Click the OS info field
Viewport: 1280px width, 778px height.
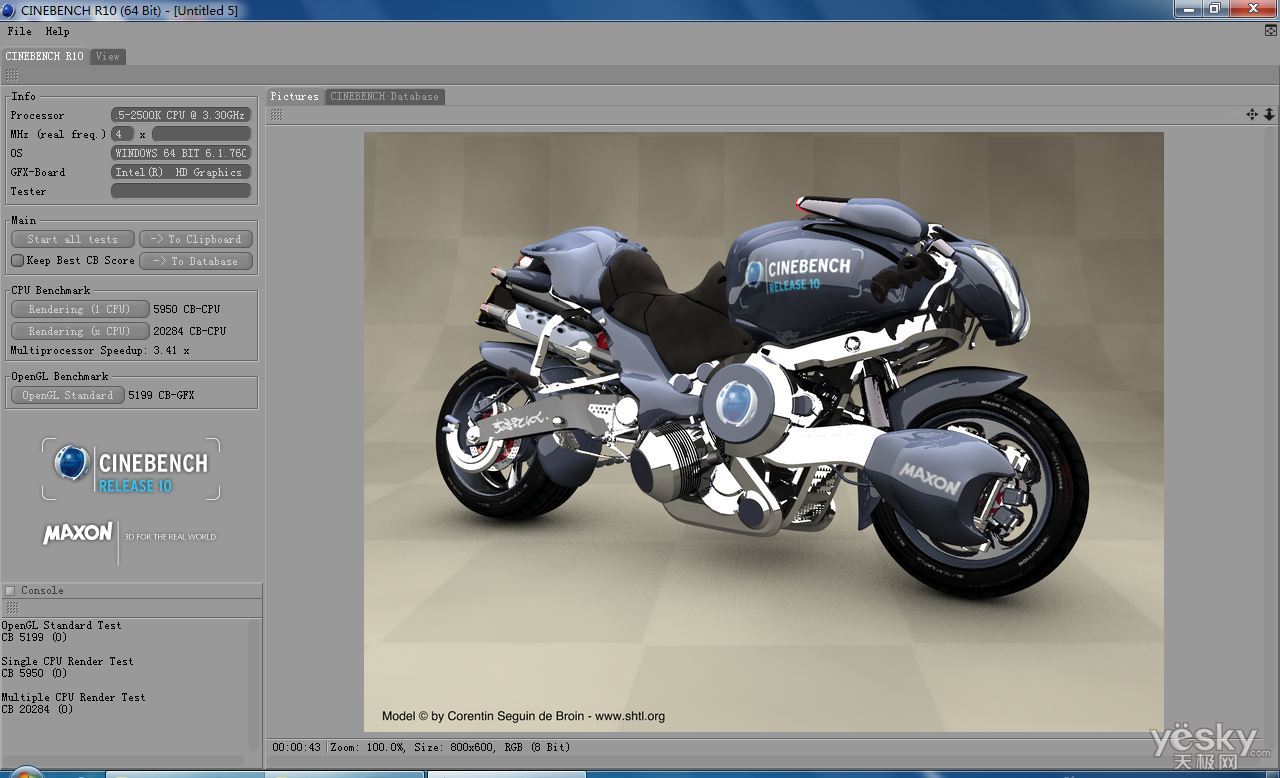(181, 153)
